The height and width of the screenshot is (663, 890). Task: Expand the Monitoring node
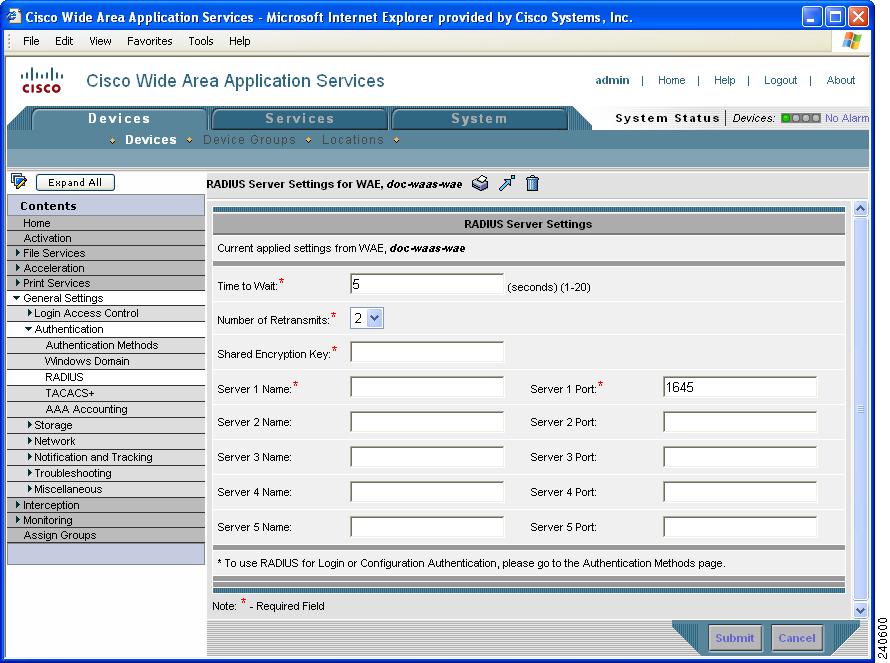(x=18, y=519)
